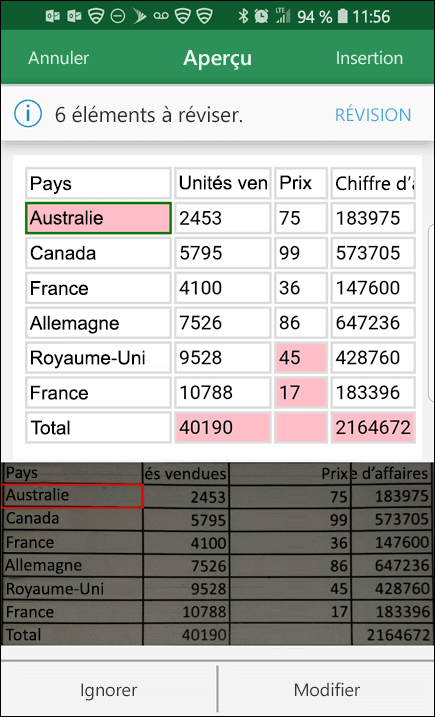This screenshot has height=717, width=435.
Task: Select cell 7526 in preview table
Action: [223, 323]
